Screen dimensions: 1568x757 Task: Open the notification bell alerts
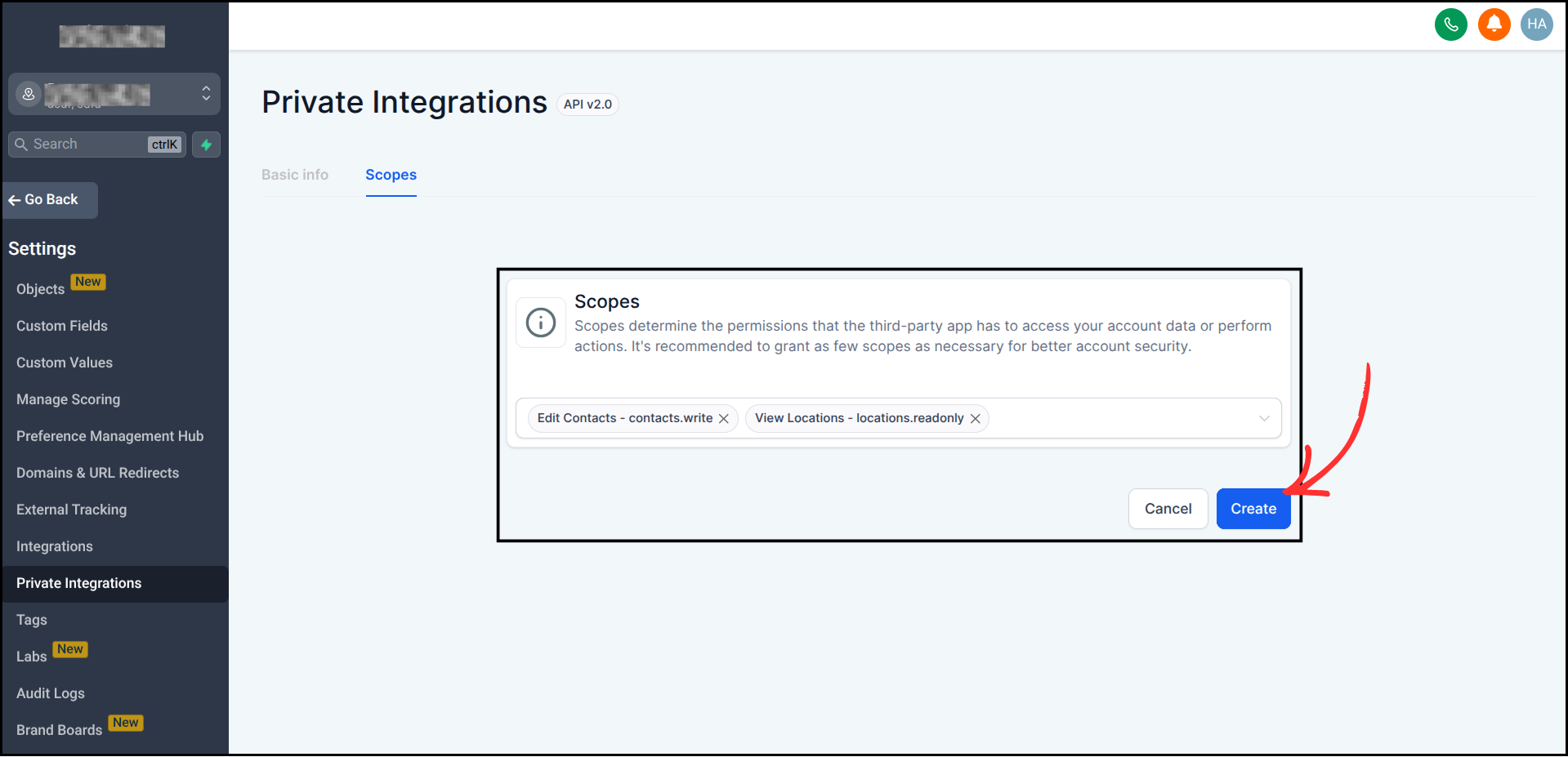point(1494,24)
